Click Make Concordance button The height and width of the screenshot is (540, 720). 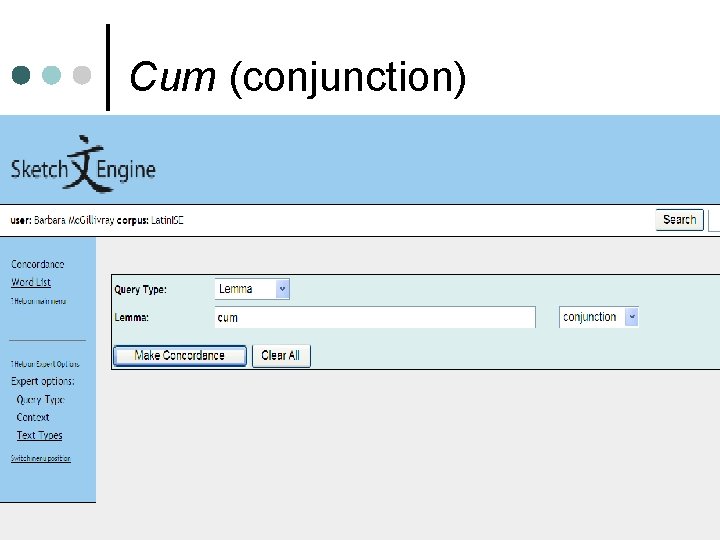coord(180,356)
